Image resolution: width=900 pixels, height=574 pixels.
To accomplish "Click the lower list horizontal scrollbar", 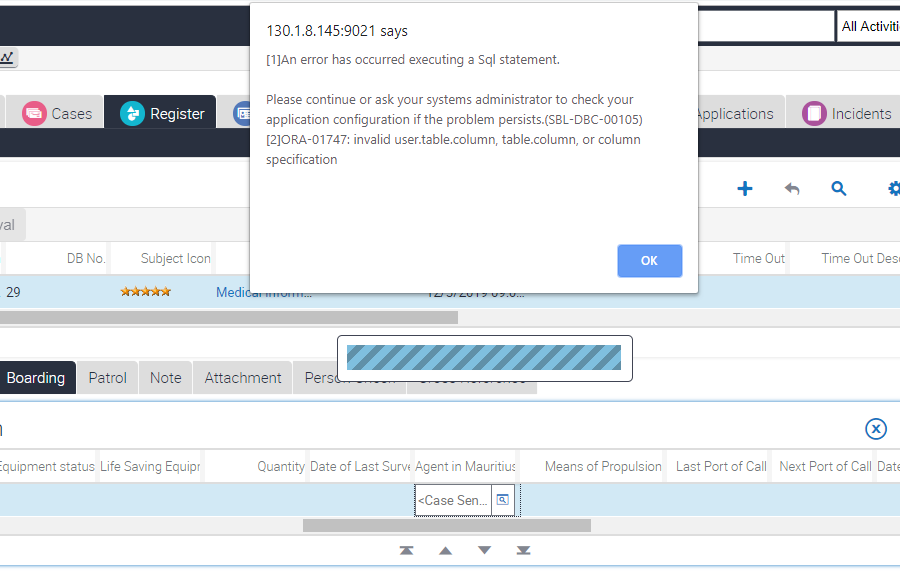I will pyautogui.click(x=447, y=525).
